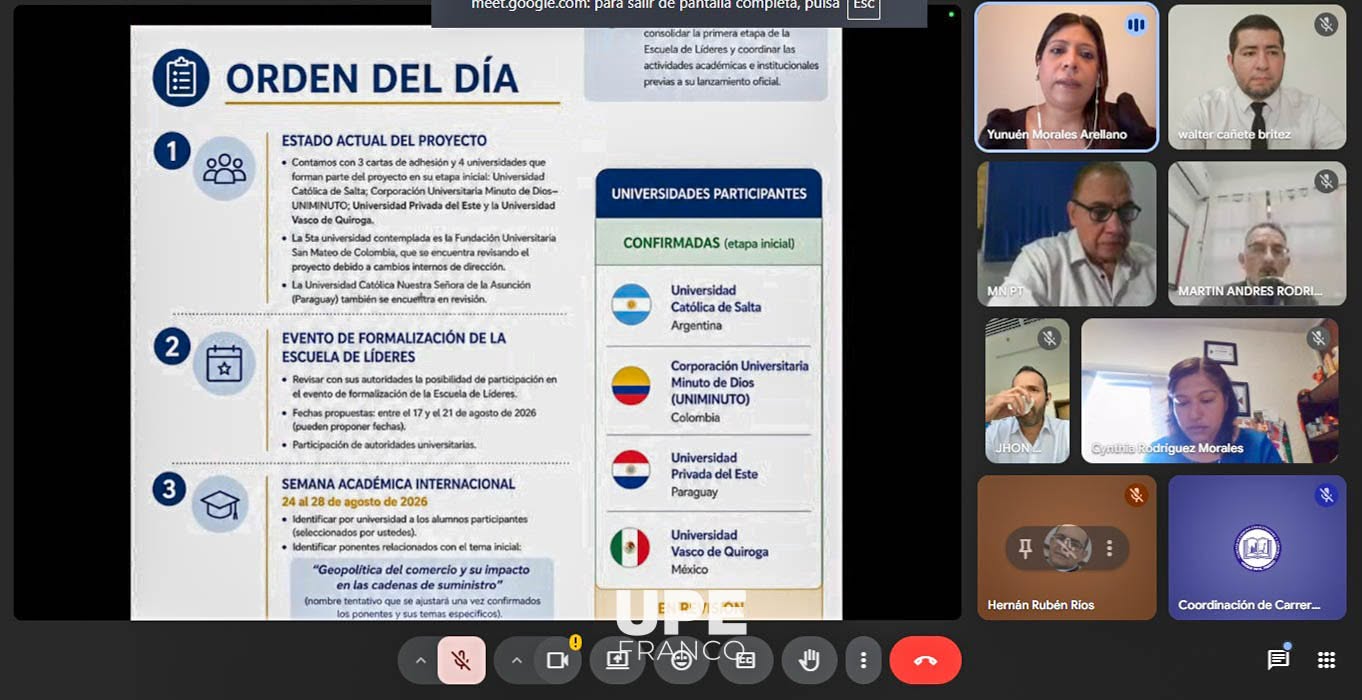Open tile options for Hernán Rubén Ríos
The image size is (1362, 700).
(x=1109, y=548)
